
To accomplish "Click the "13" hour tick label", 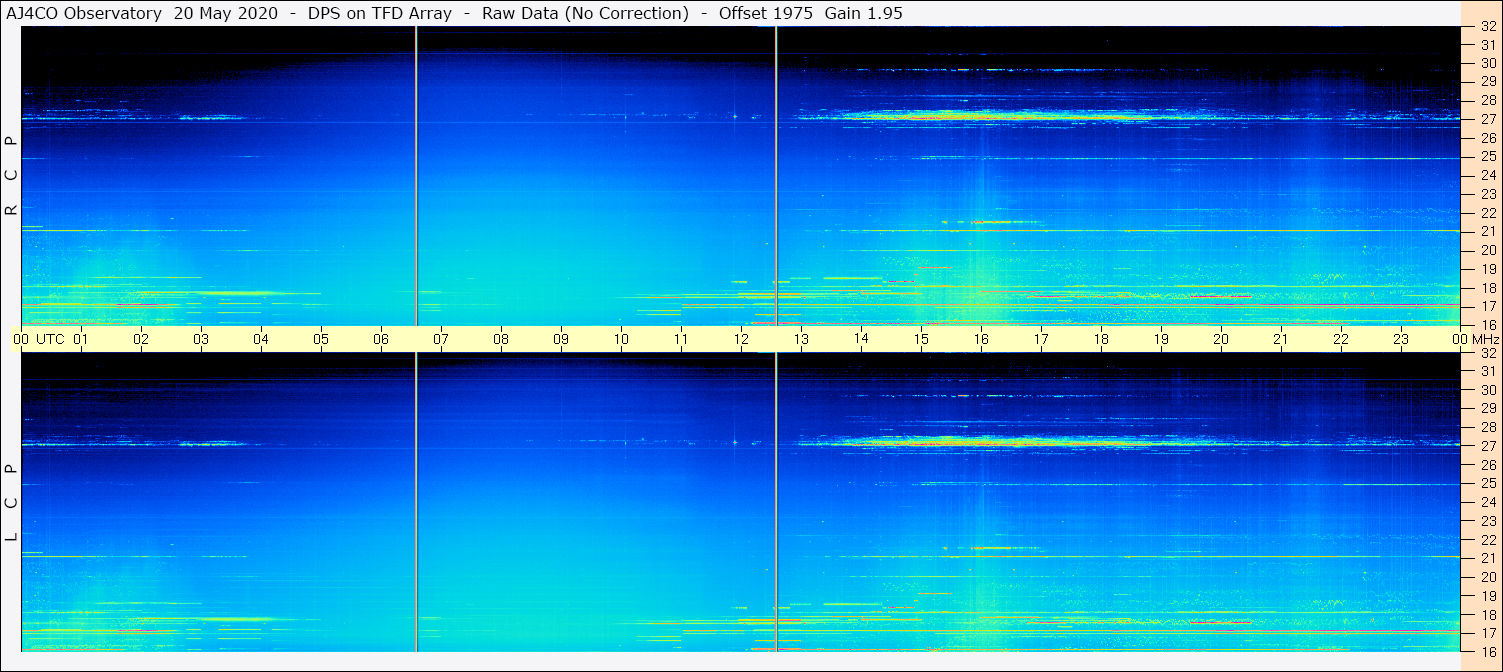I will 801,339.
